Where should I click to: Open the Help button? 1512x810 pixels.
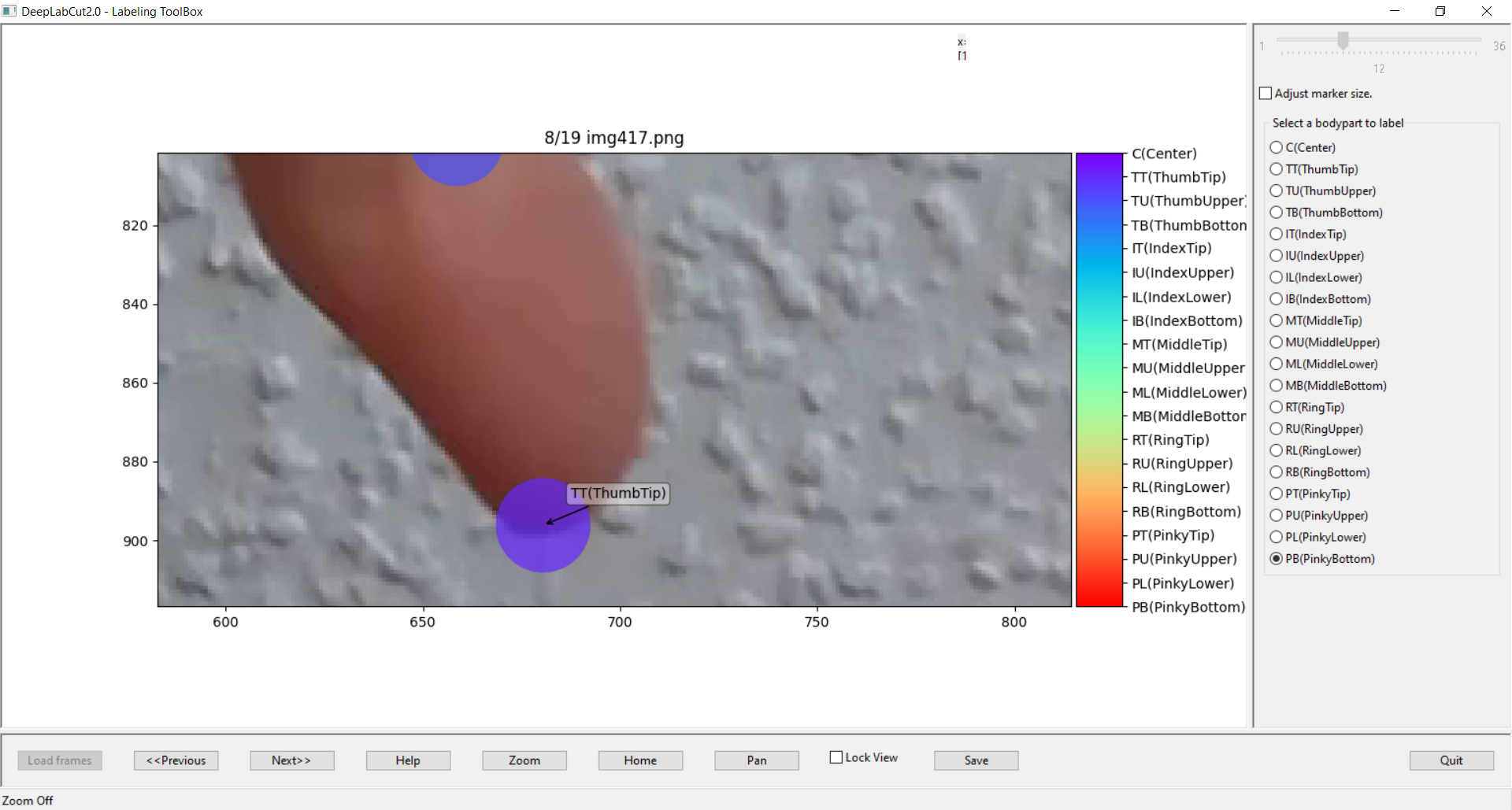pyautogui.click(x=408, y=760)
